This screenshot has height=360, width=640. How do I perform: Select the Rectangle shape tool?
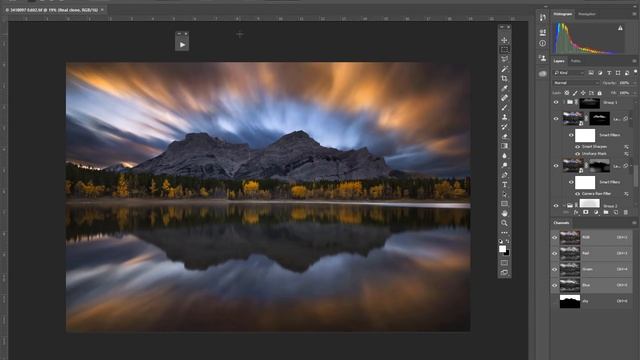click(504, 204)
